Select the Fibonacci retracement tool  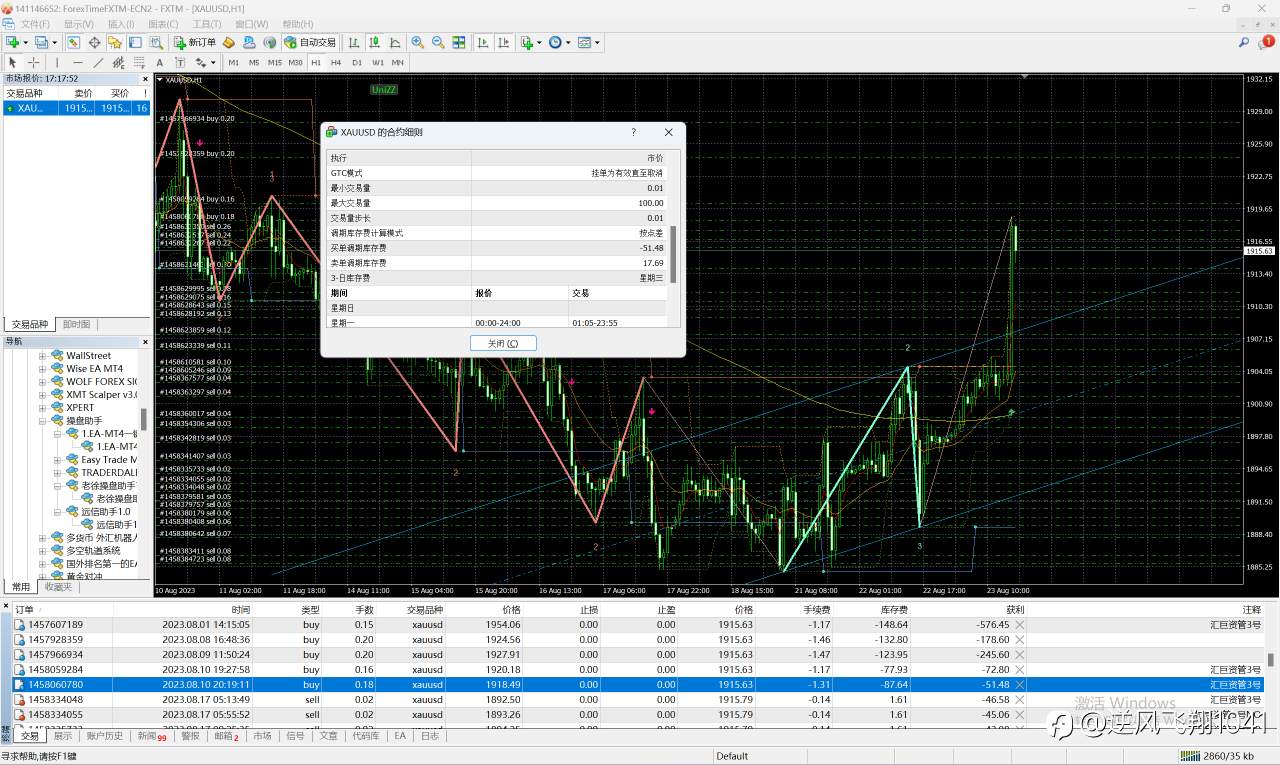coord(139,62)
